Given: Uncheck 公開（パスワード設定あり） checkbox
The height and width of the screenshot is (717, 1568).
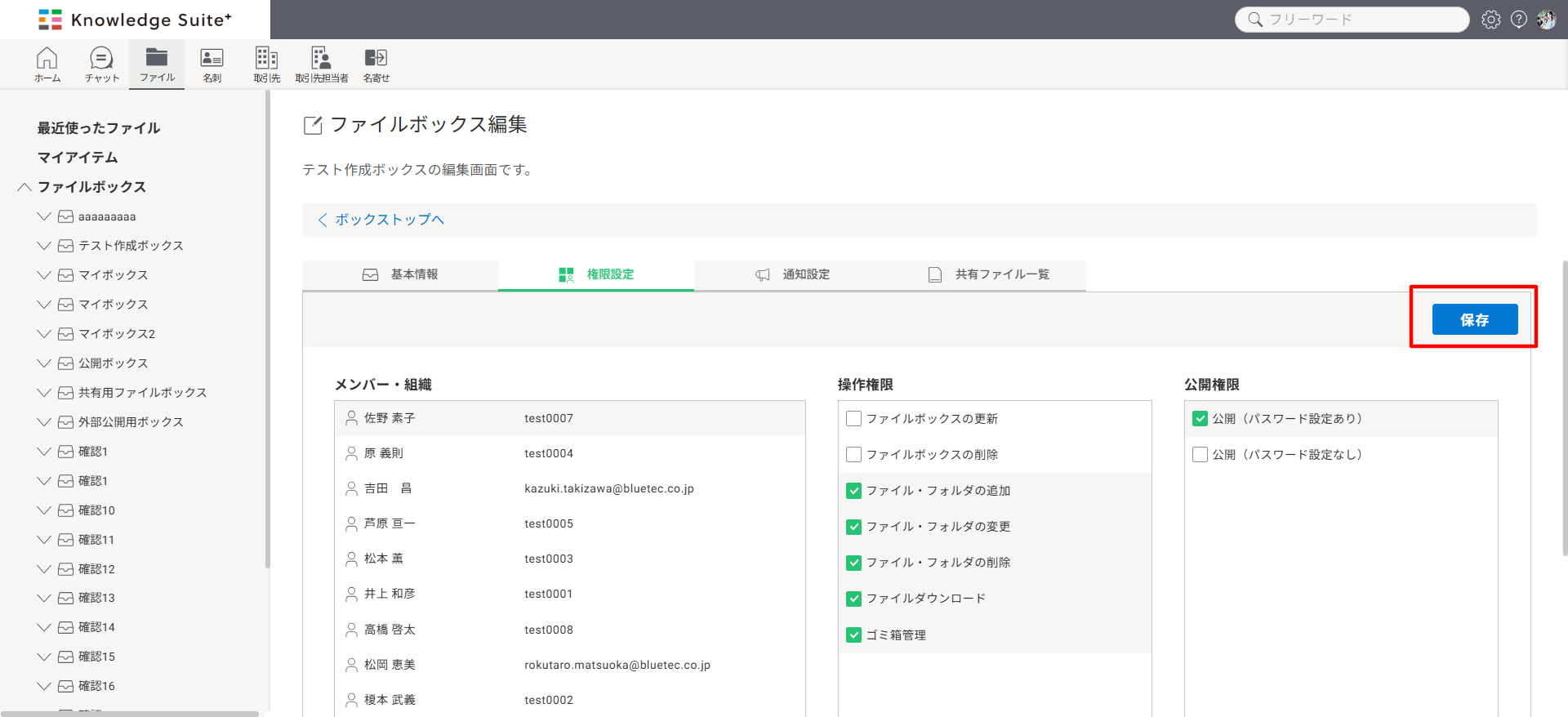Looking at the screenshot, I should [x=1200, y=419].
